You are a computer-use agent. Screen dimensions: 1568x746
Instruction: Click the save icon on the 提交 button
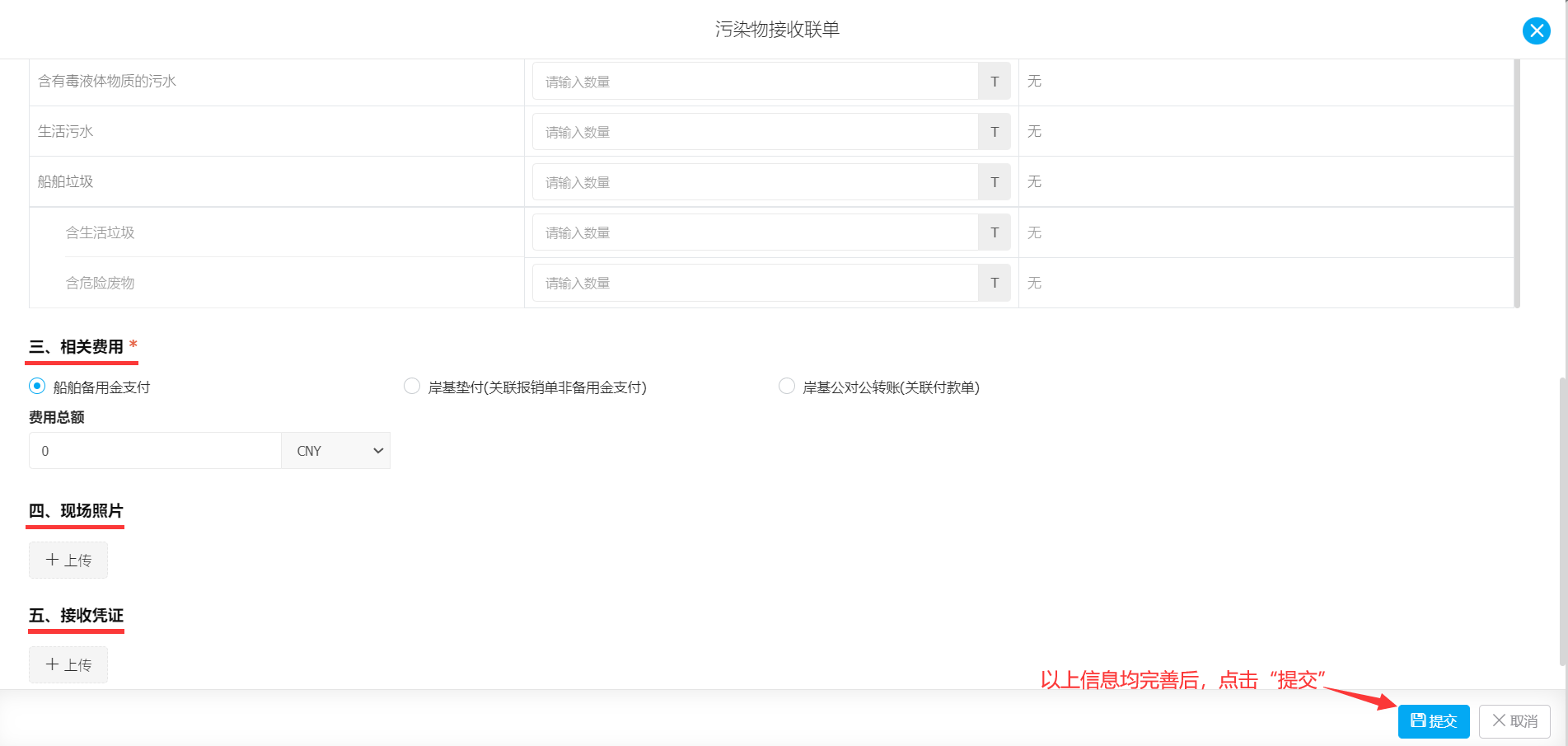click(x=1418, y=720)
